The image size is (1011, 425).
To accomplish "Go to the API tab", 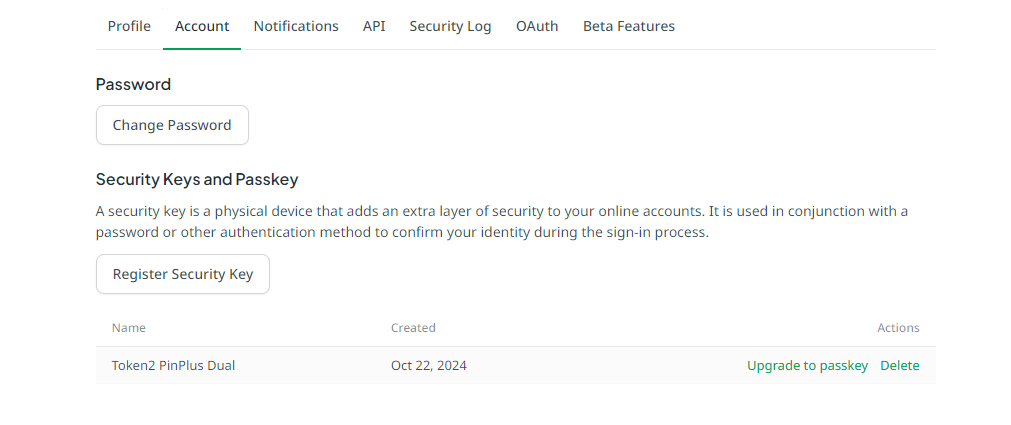I will point(374,26).
